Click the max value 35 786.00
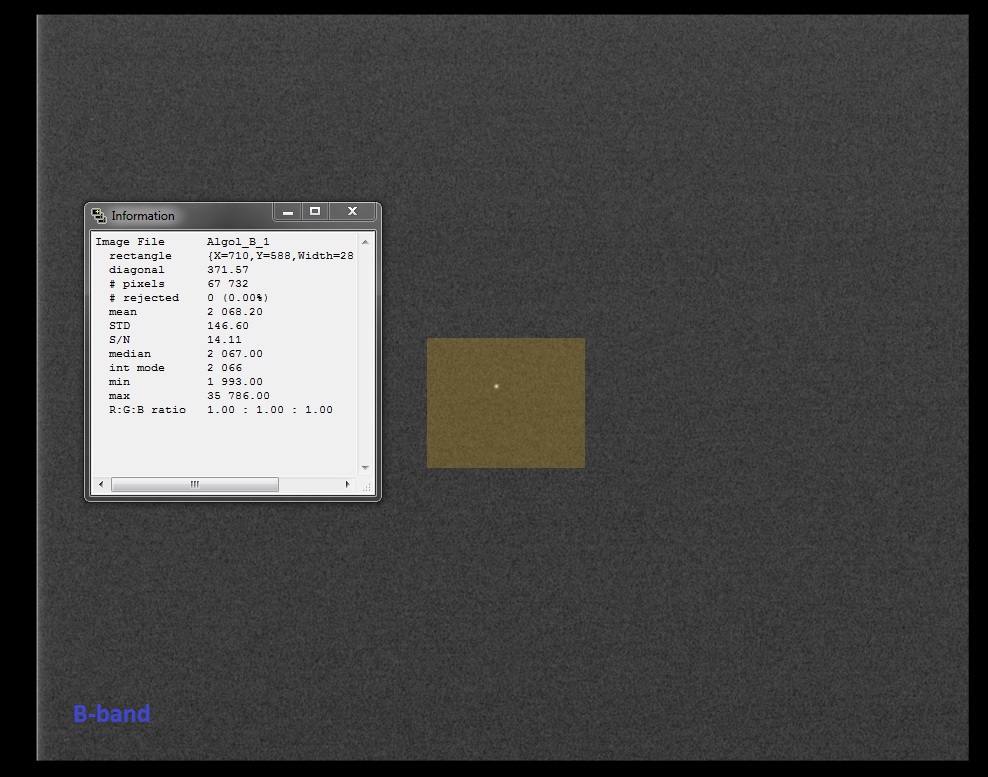Image resolution: width=988 pixels, height=777 pixels. 238,396
